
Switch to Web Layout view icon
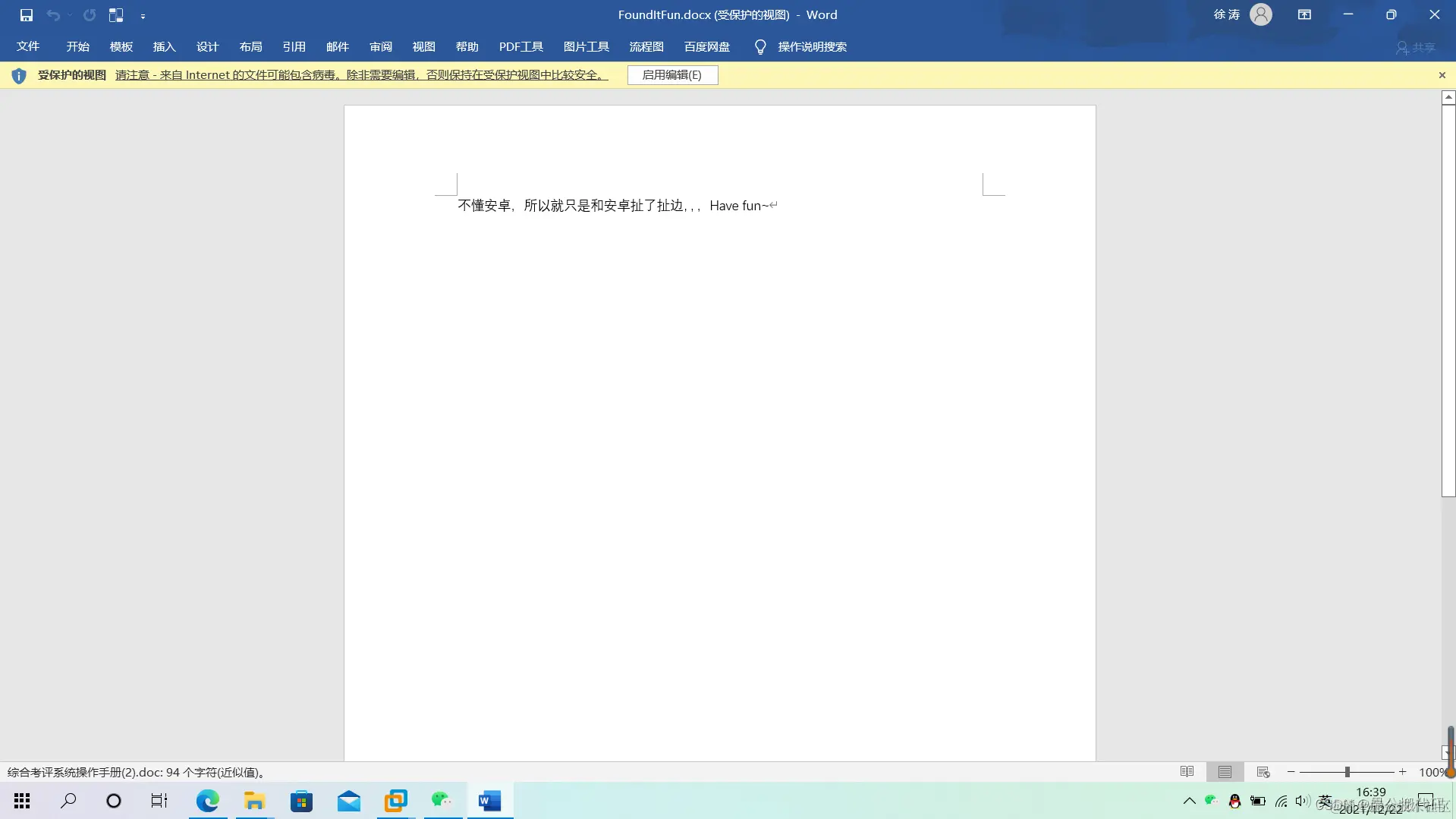1263,772
